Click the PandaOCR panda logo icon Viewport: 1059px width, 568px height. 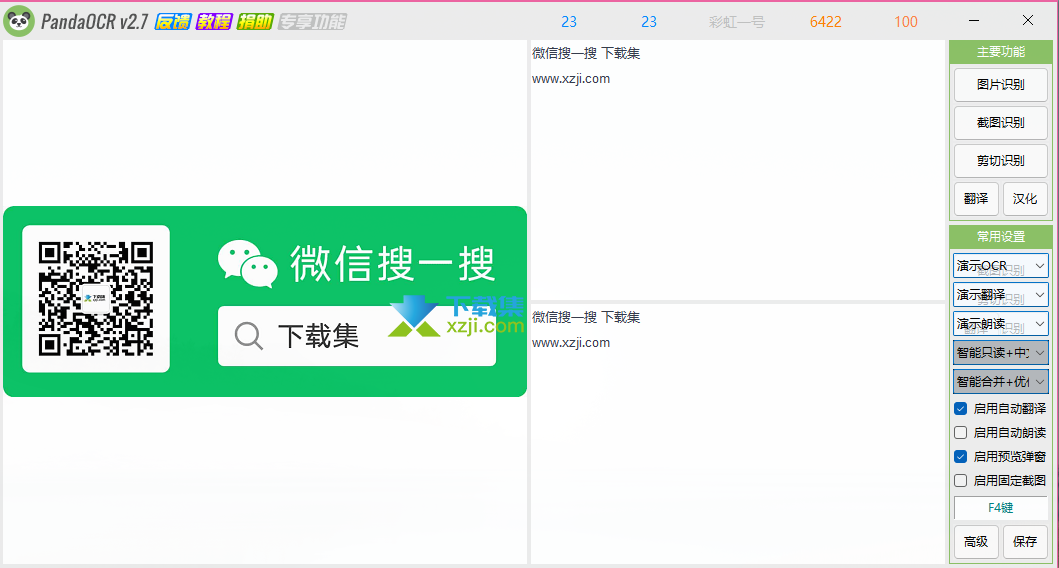[19, 22]
